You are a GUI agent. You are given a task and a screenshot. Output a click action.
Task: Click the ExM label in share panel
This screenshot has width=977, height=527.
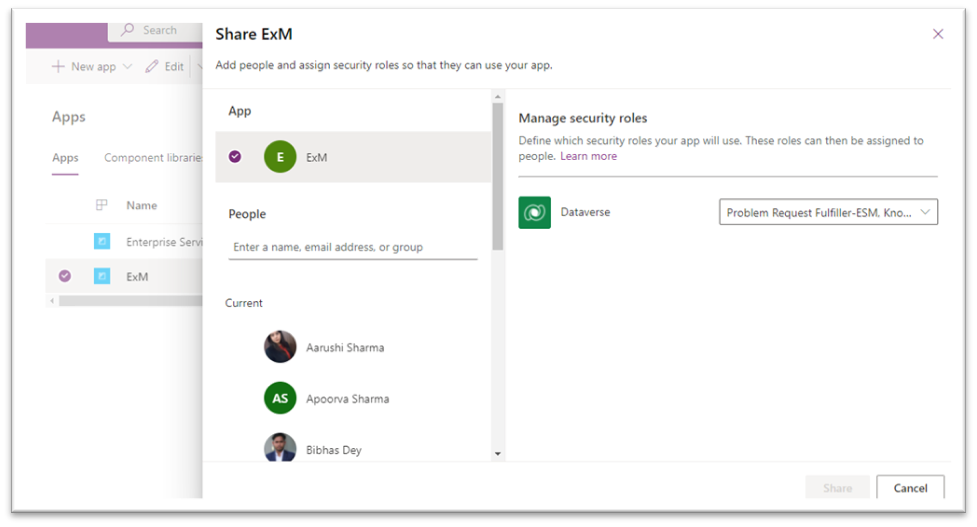317,158
